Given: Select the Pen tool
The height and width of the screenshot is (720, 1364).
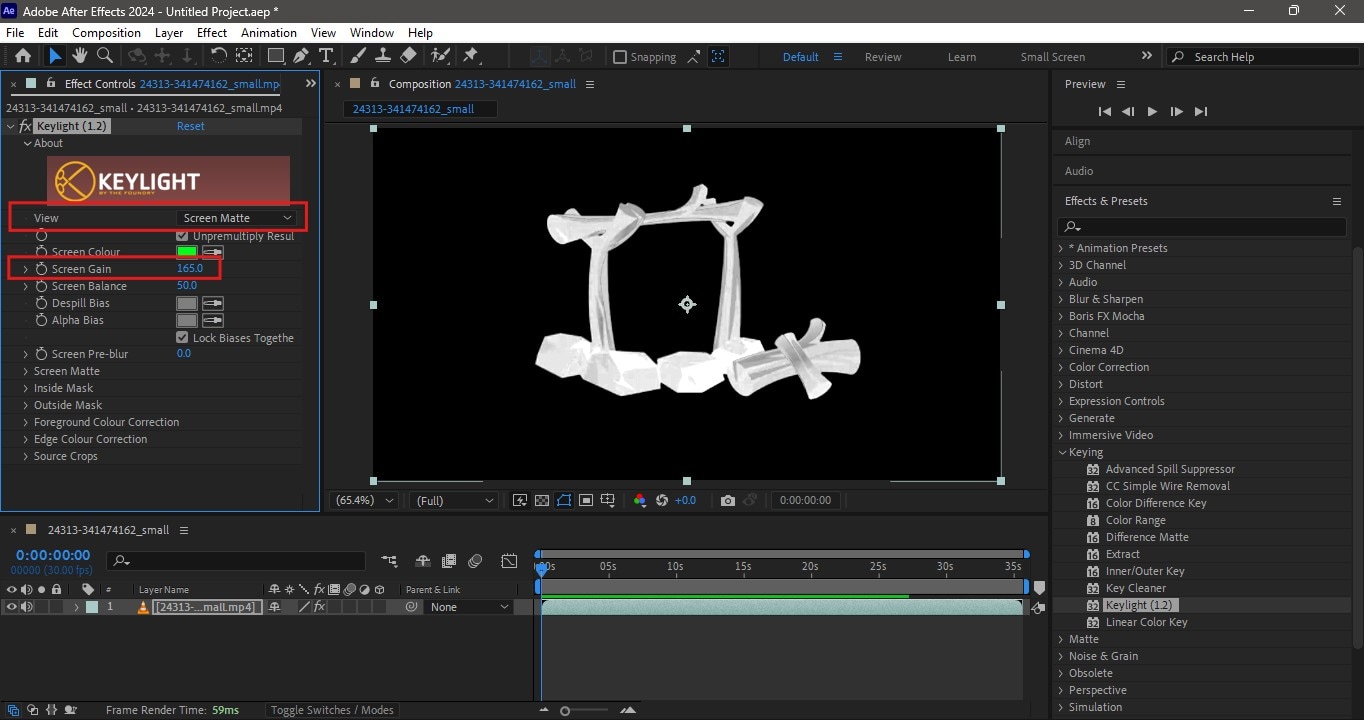Looking at the screenshot, I should (x=301, y=56).
